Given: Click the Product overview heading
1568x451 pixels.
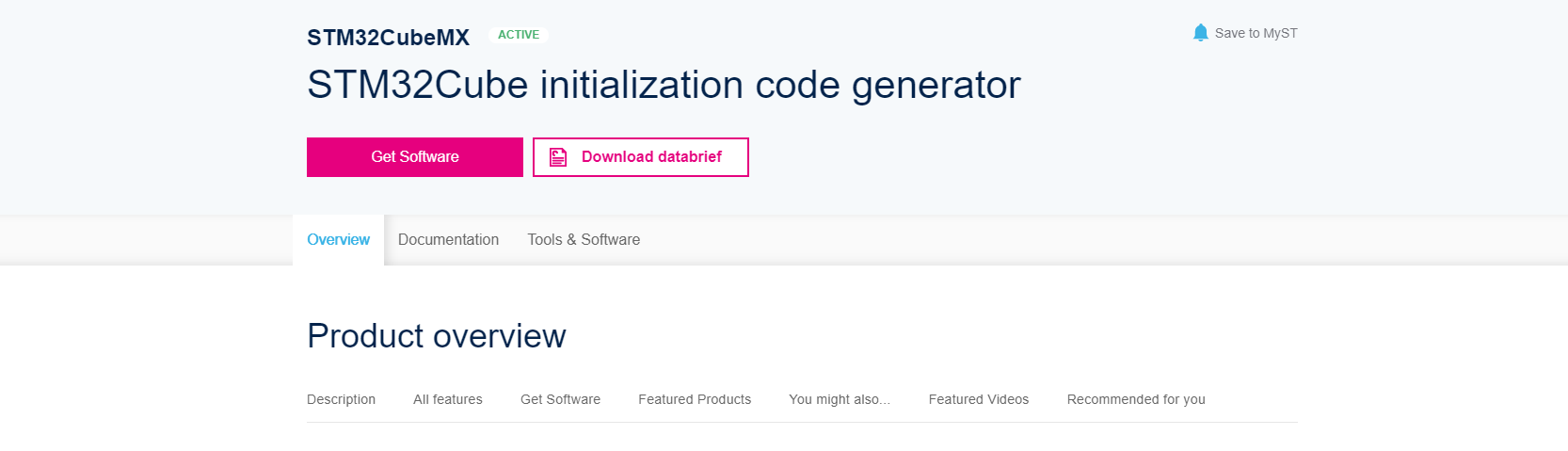Looking at the screenshot, I should coord(437,336).
